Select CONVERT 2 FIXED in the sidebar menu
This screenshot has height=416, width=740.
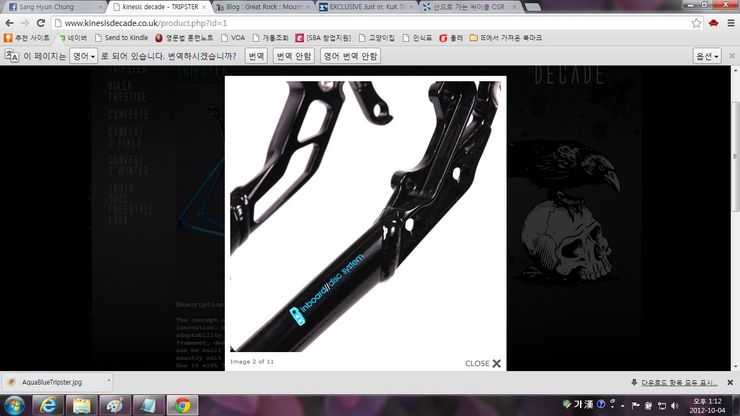click(126, 137)
